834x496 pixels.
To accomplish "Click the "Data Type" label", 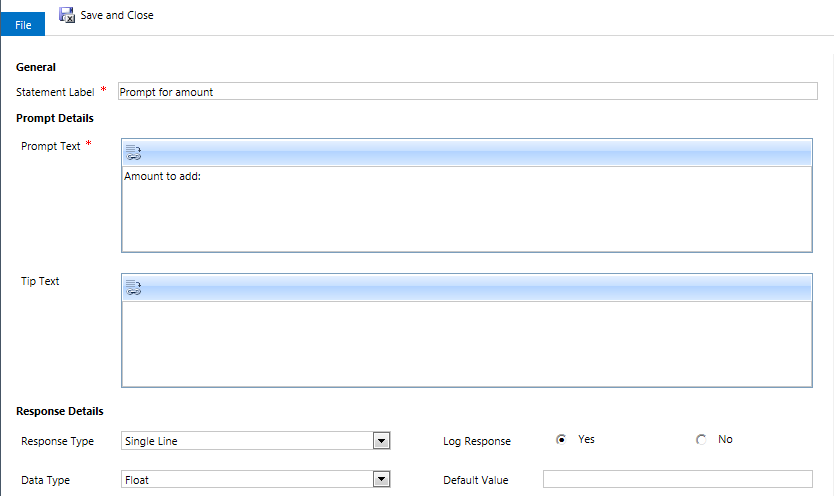I will (45, 480).
